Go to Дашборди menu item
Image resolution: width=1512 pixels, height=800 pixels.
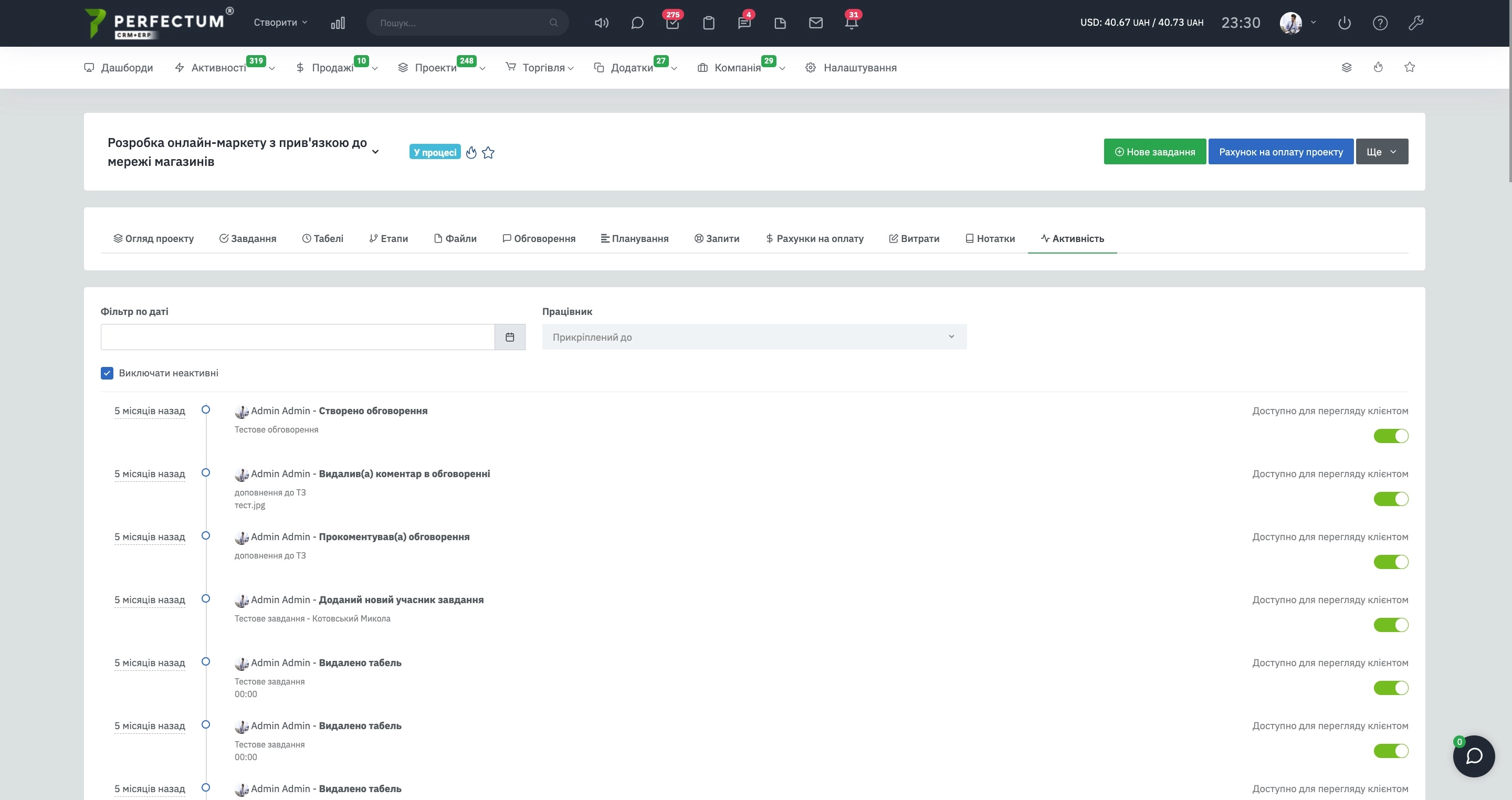point(119,68)
